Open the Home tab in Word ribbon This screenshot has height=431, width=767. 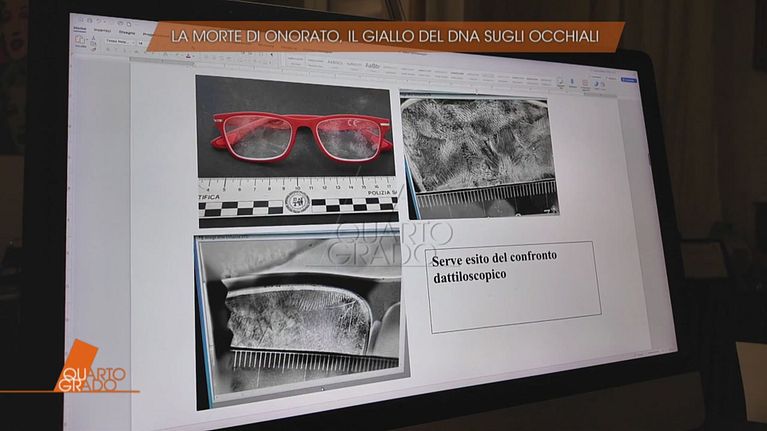79,29
